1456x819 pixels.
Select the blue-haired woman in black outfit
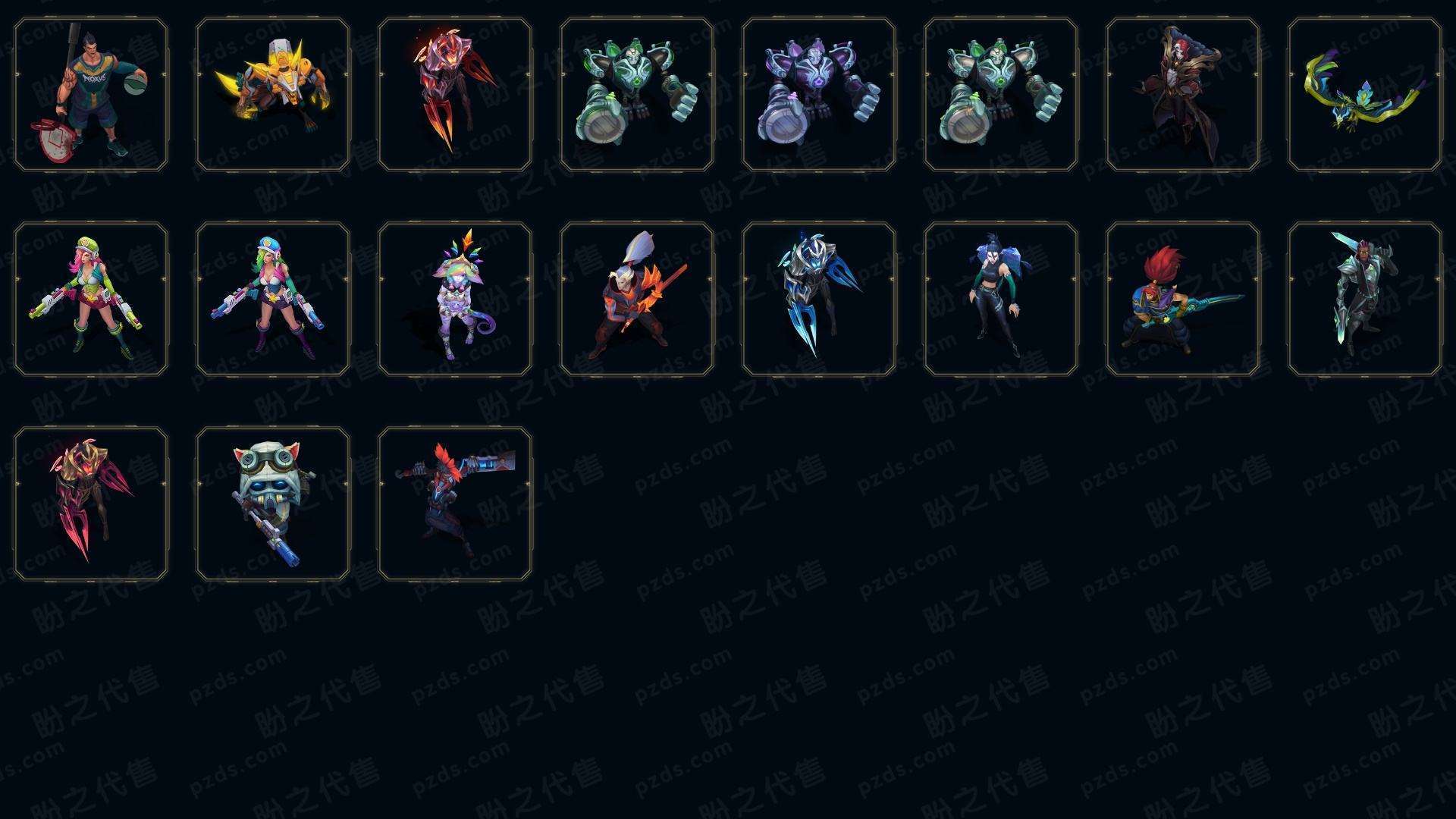1001,299
